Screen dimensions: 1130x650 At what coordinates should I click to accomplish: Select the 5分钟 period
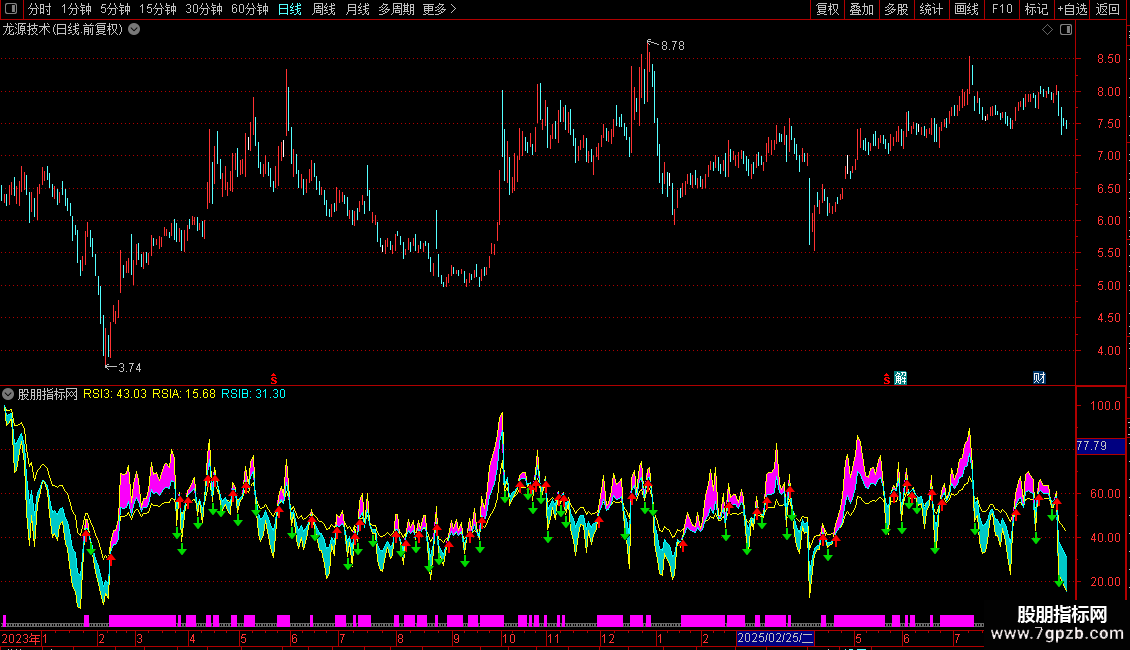click(x=115, y=9)
